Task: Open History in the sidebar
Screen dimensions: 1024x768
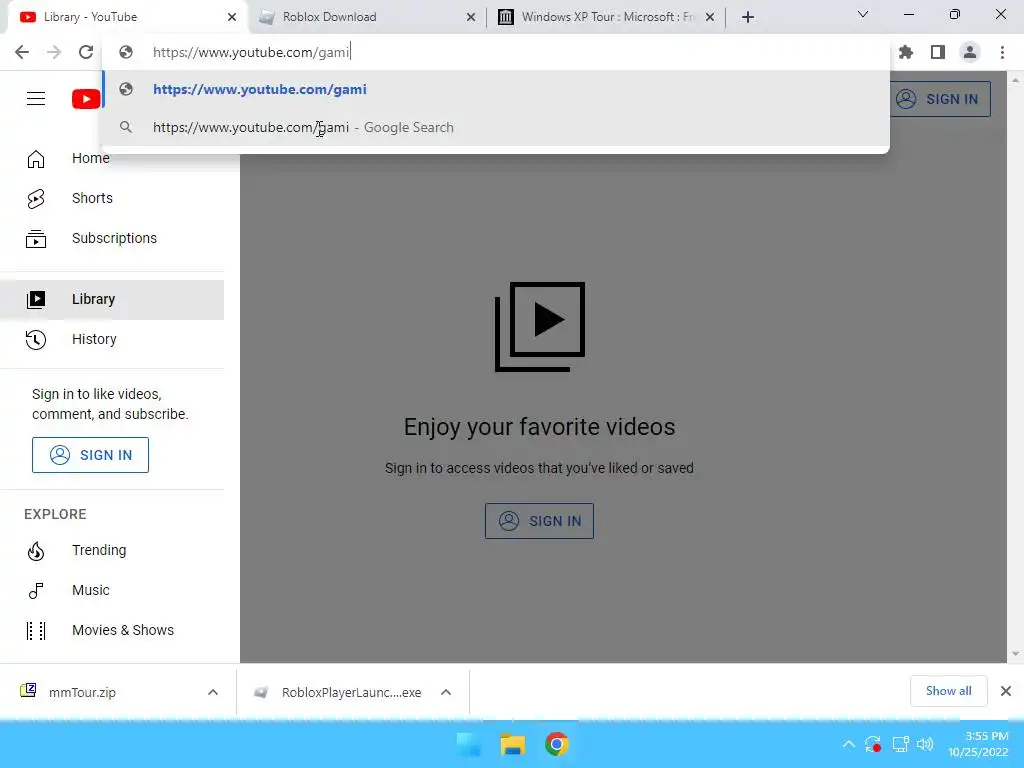Action: click(112, 339)
